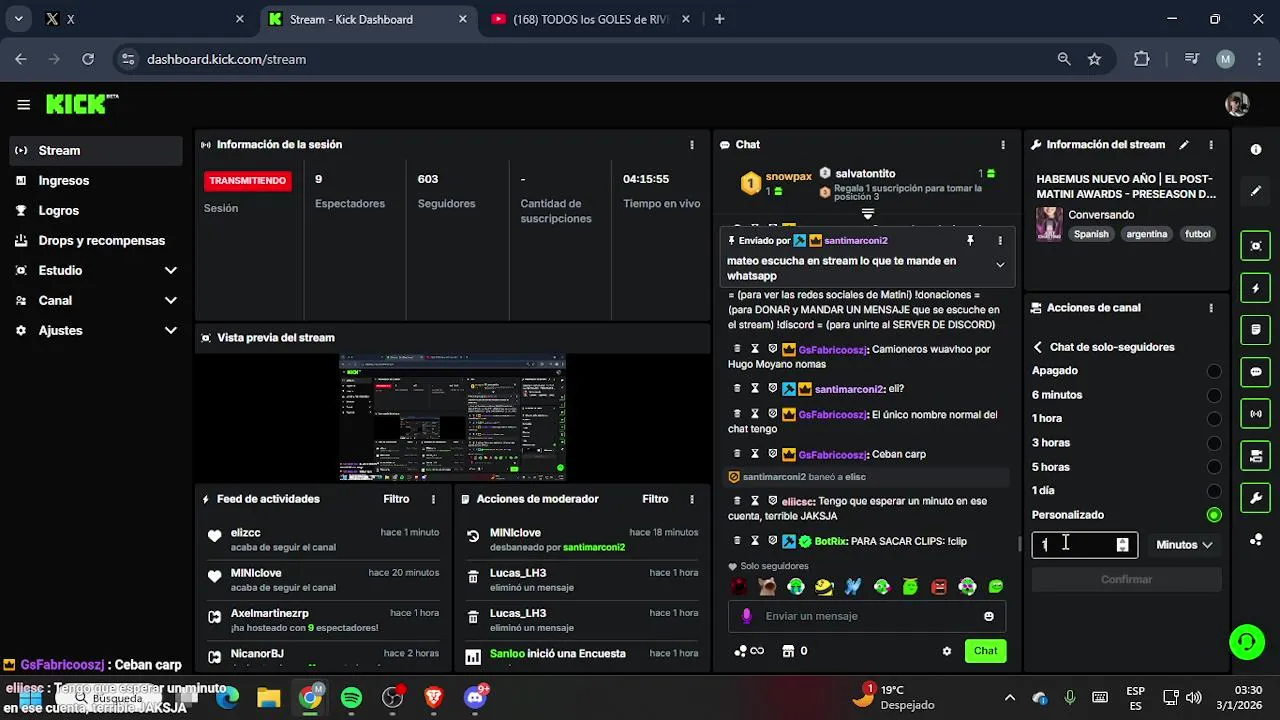Click the stream preview thumbnail
Screen dimensions: 1280x720
(x=452, y=418)
